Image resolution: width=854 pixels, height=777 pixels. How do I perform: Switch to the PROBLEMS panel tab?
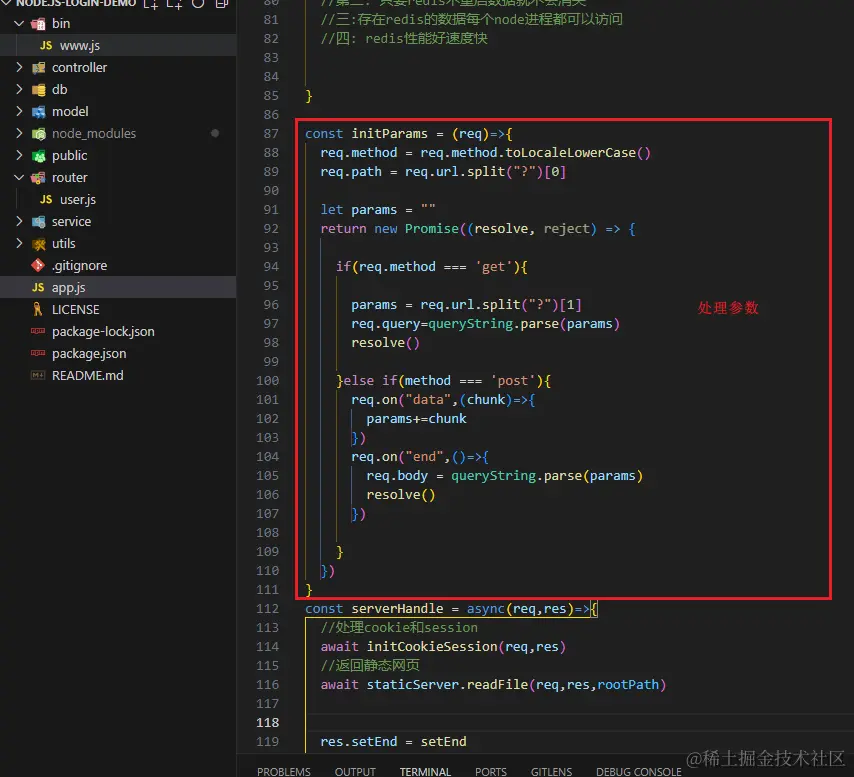tap(284, 772)
